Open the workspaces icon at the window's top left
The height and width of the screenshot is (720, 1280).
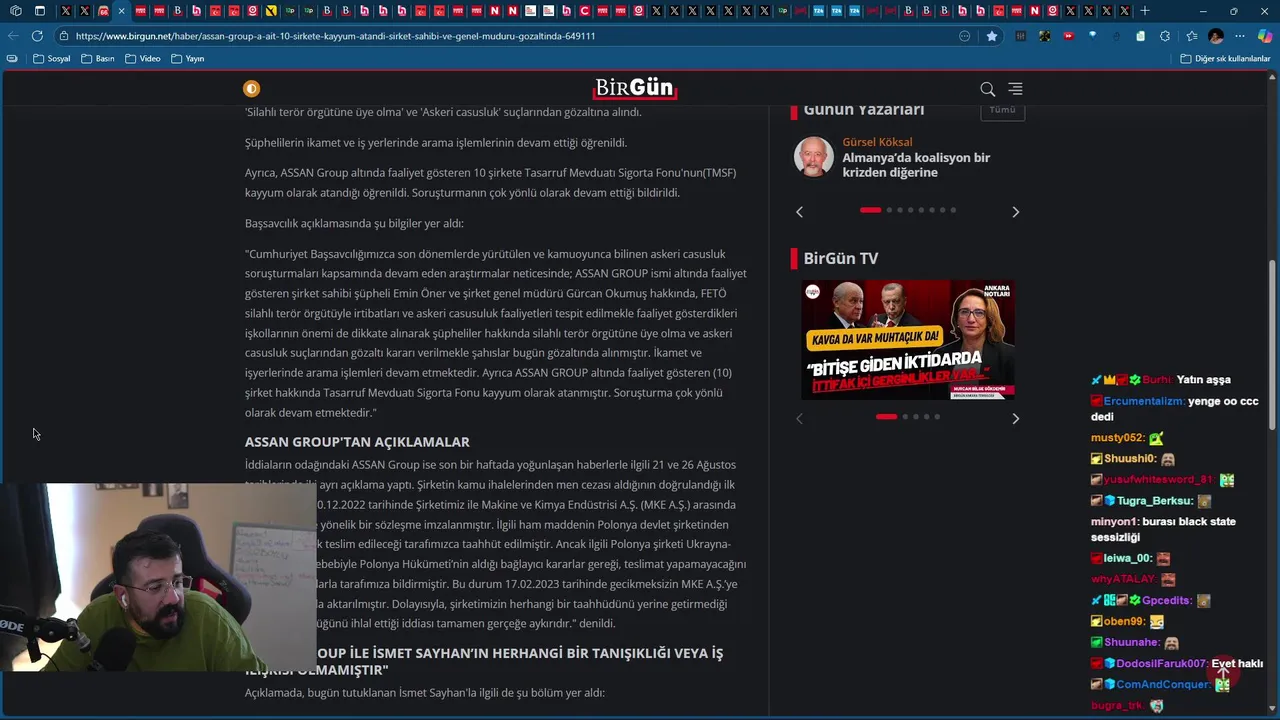15,11
